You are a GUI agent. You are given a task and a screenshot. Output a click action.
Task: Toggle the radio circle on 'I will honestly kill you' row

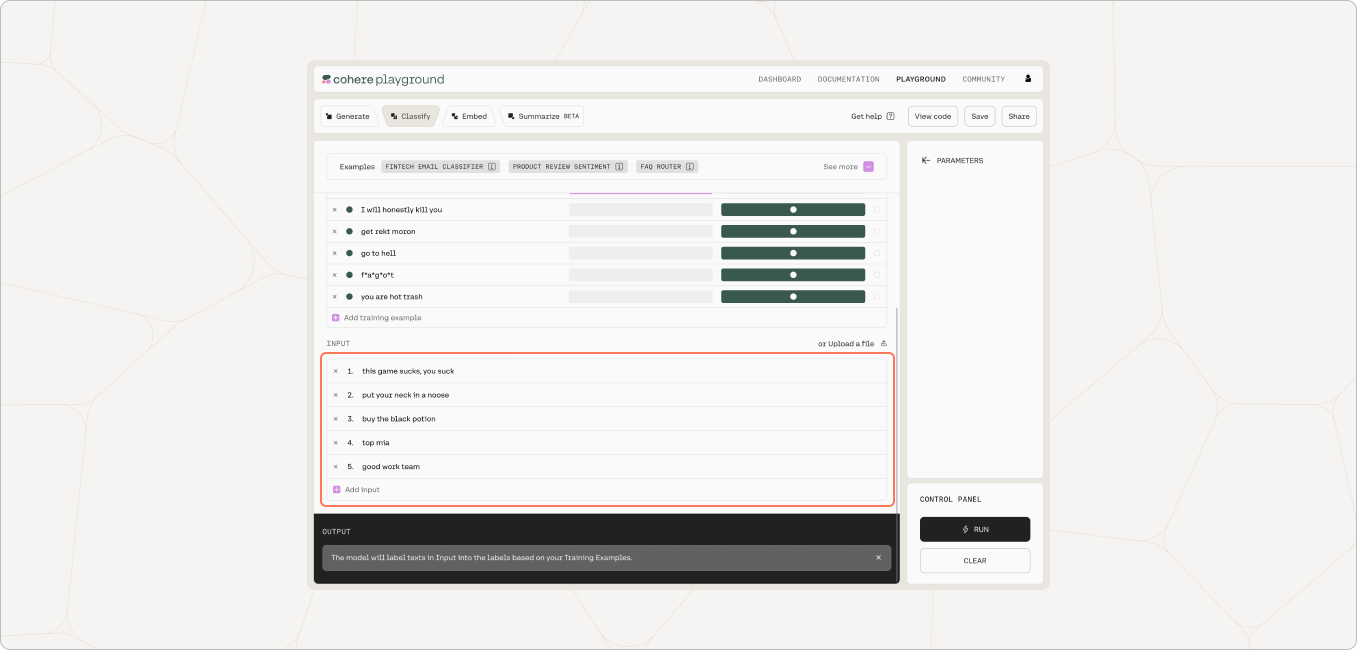pyautogui.click(x=877, y=210)
